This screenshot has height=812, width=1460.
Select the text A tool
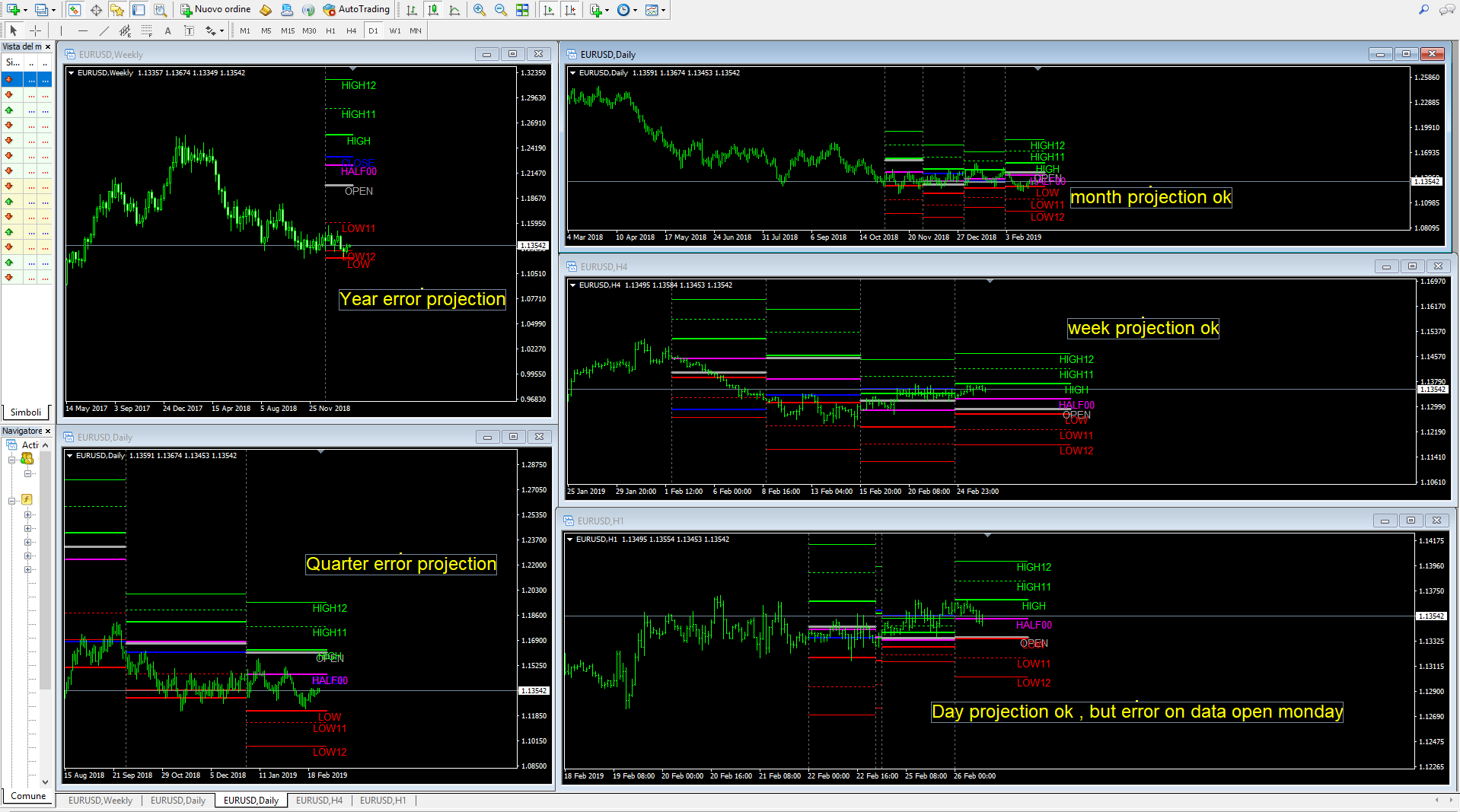pos(168,30)
